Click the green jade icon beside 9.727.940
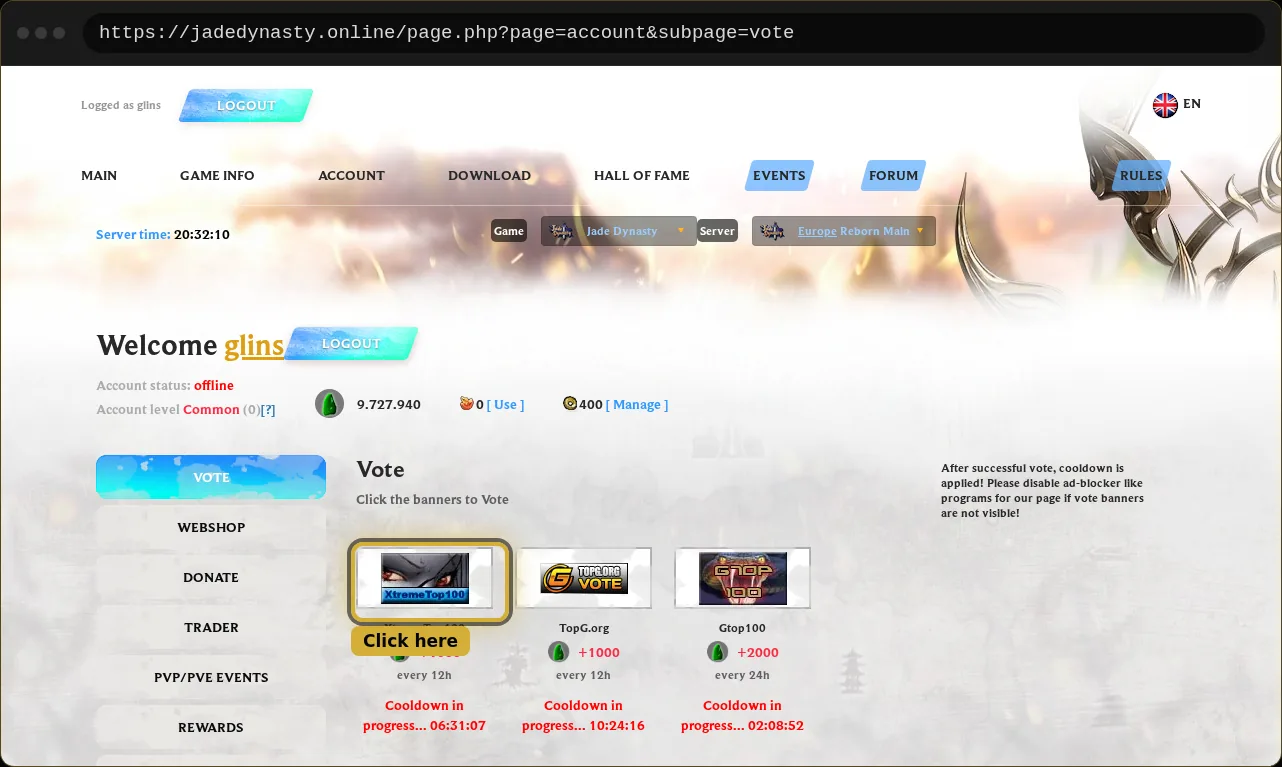 pos(329,404)
